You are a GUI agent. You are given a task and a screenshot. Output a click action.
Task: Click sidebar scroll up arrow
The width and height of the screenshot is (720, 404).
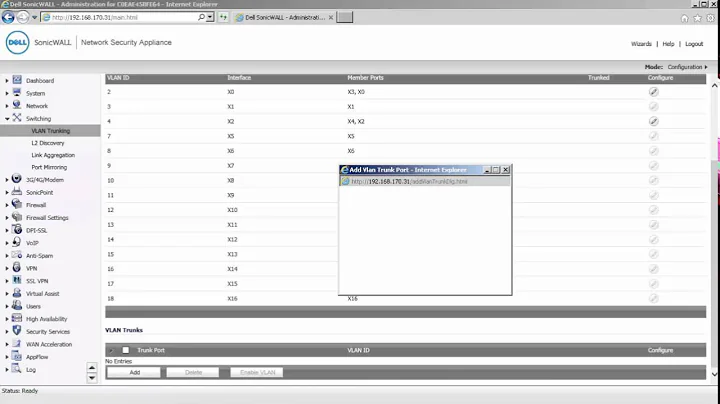[92, 367]
